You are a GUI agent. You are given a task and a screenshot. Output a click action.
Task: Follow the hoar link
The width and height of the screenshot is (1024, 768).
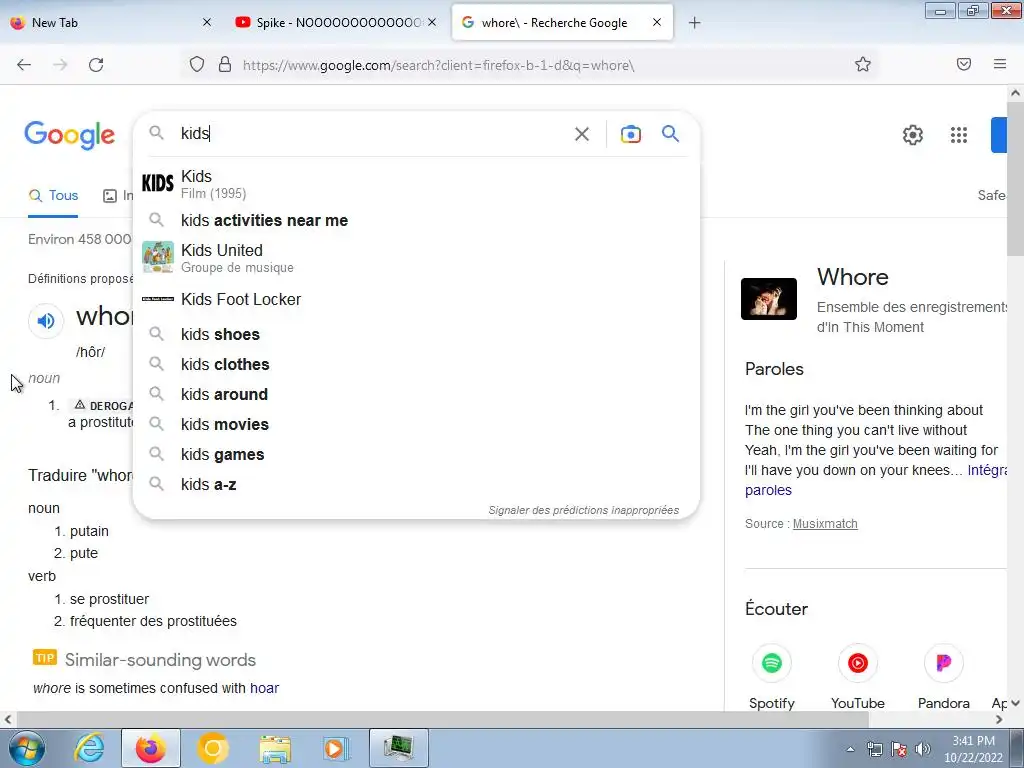tap(264, 688)
